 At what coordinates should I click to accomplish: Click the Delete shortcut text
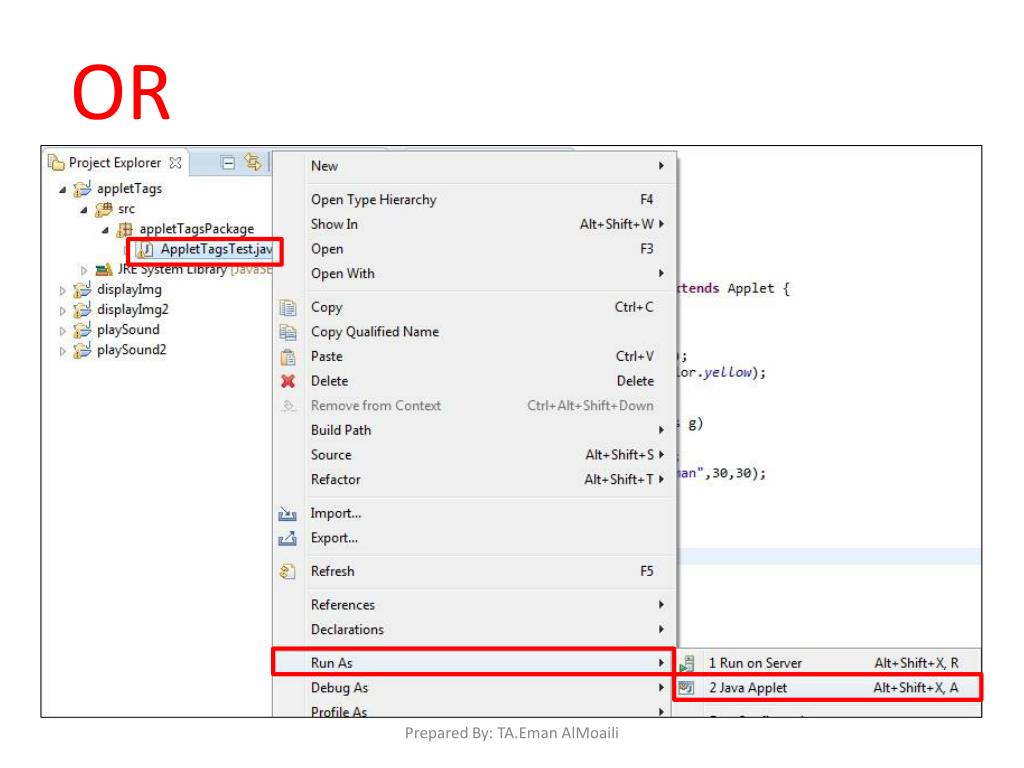click(635, 381)
